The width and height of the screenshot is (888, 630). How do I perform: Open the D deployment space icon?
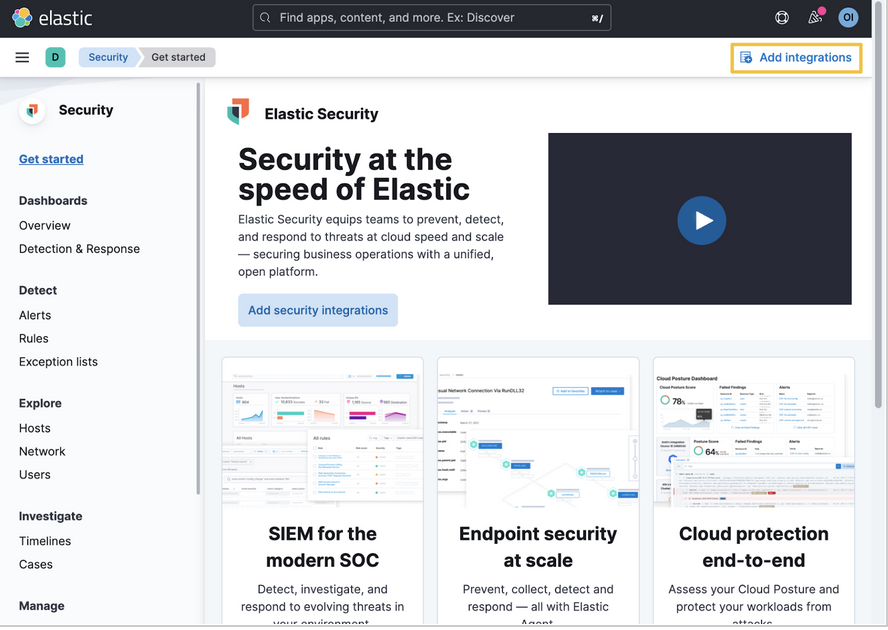(x=55, y=57)
